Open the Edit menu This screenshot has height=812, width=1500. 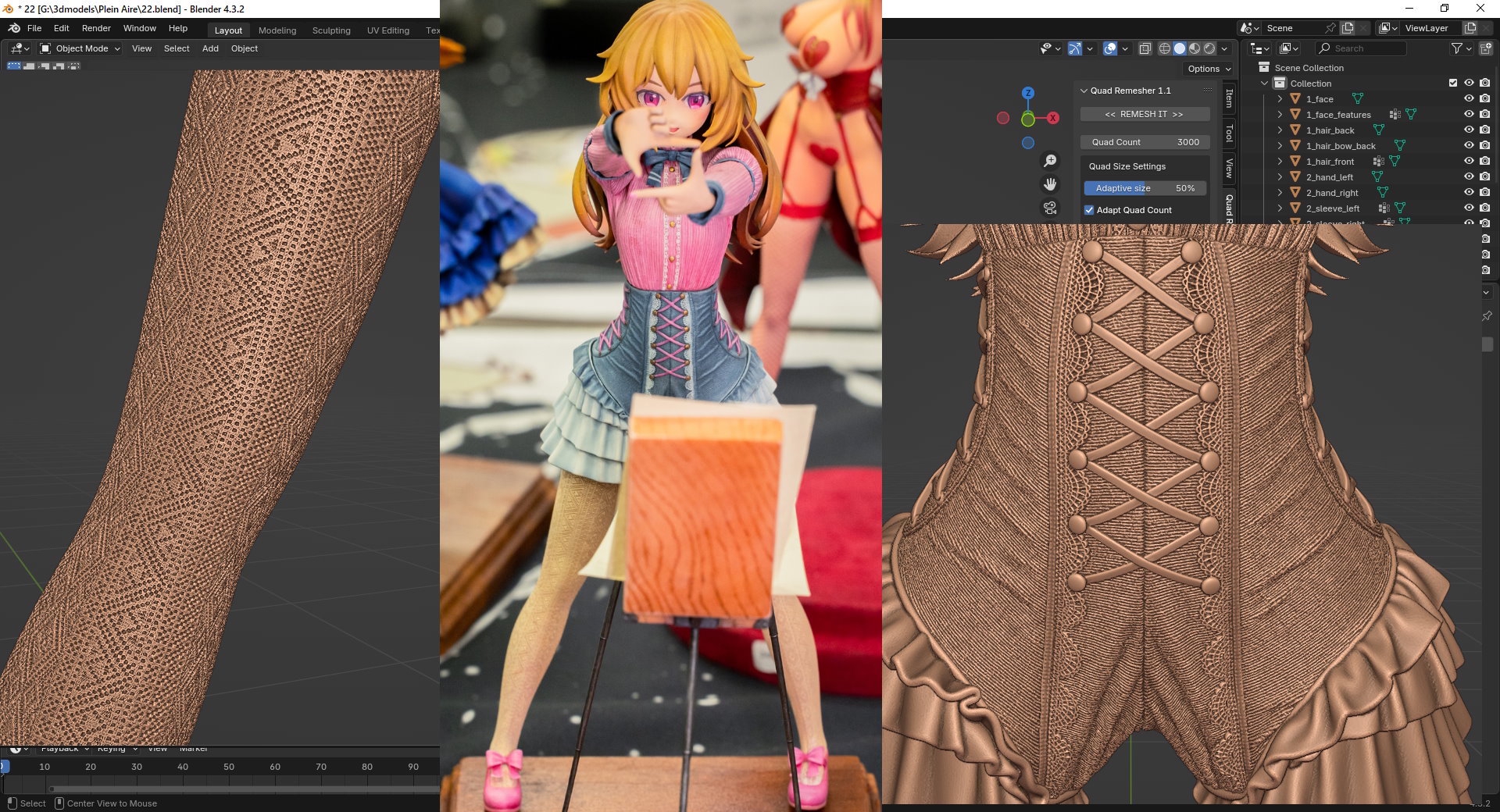[62, 28]
